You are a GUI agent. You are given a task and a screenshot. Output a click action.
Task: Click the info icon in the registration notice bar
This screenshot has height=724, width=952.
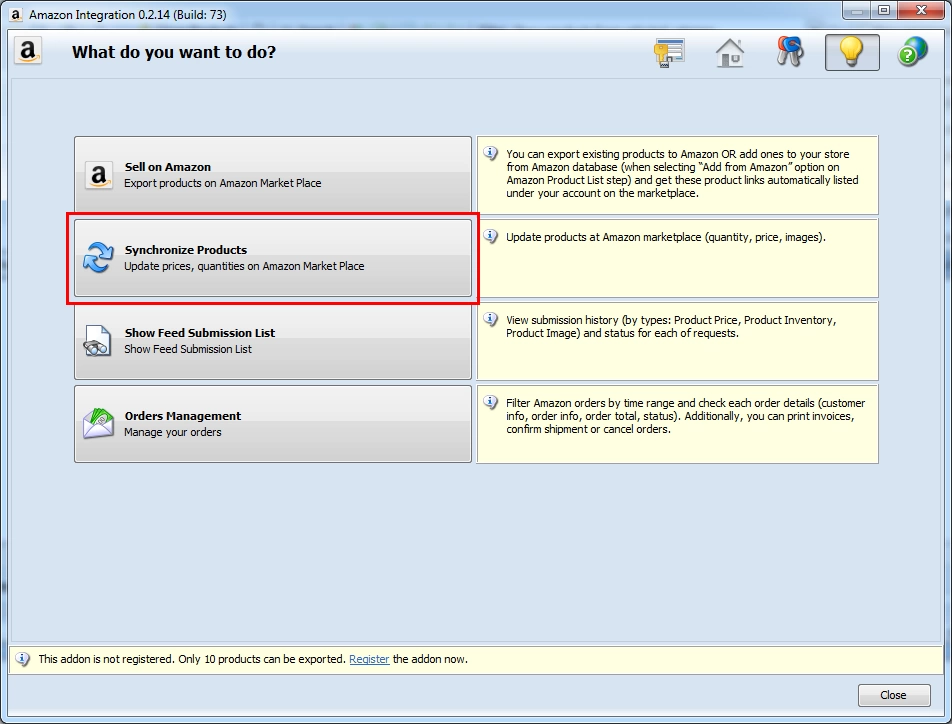[x=22, y=659]
